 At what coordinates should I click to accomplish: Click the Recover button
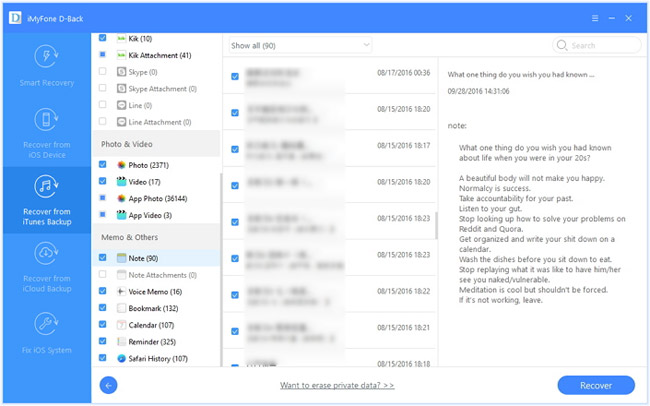(596, 385)
